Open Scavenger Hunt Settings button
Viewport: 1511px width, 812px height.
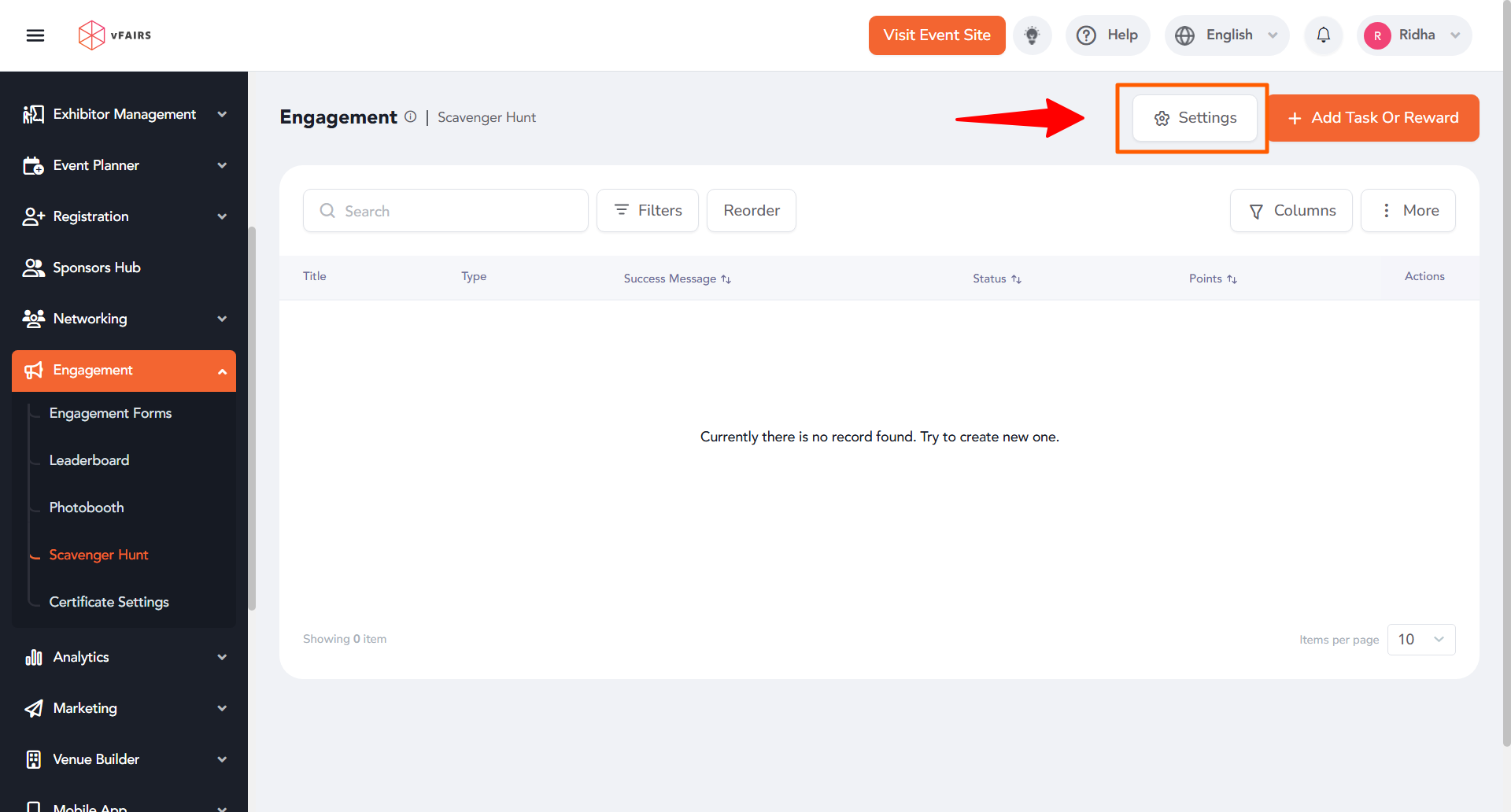click(1195, 118)
